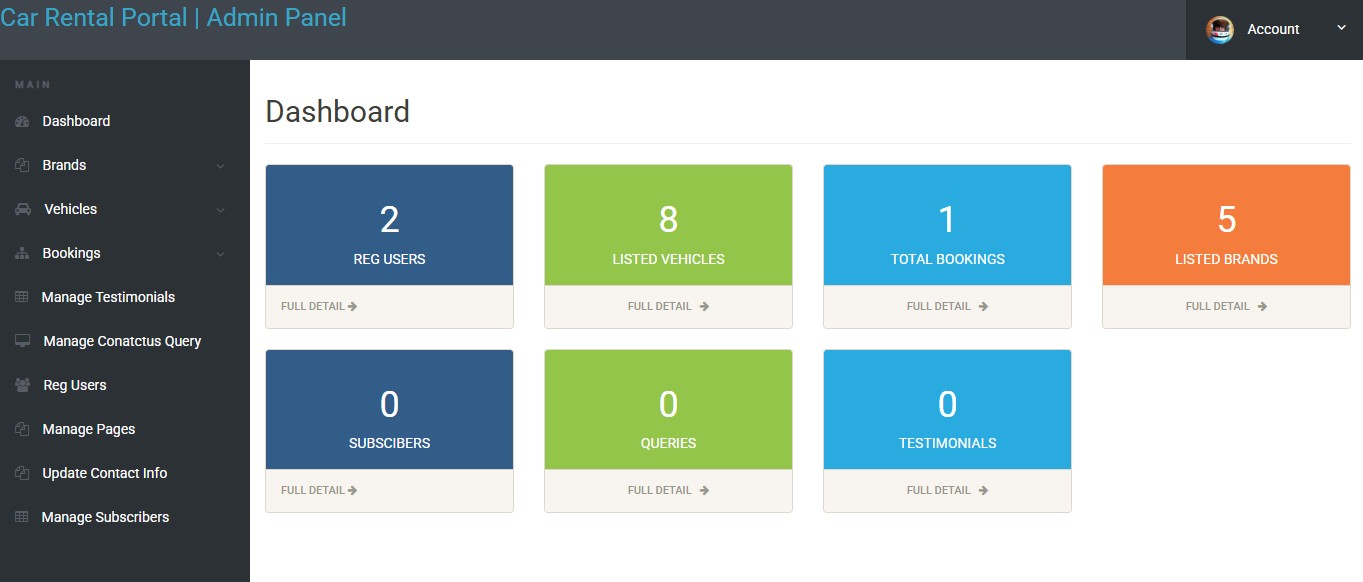Click the blue Reg Users count card
The height and width of the screenshot is (582, 1363).
coord(389,225)
